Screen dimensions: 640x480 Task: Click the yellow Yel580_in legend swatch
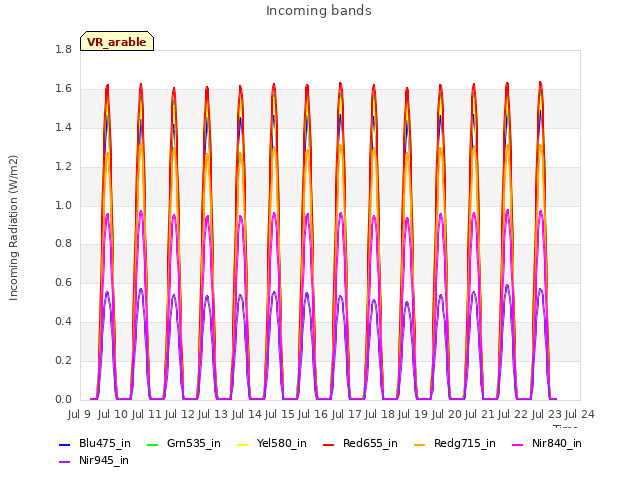coord(242,444)
